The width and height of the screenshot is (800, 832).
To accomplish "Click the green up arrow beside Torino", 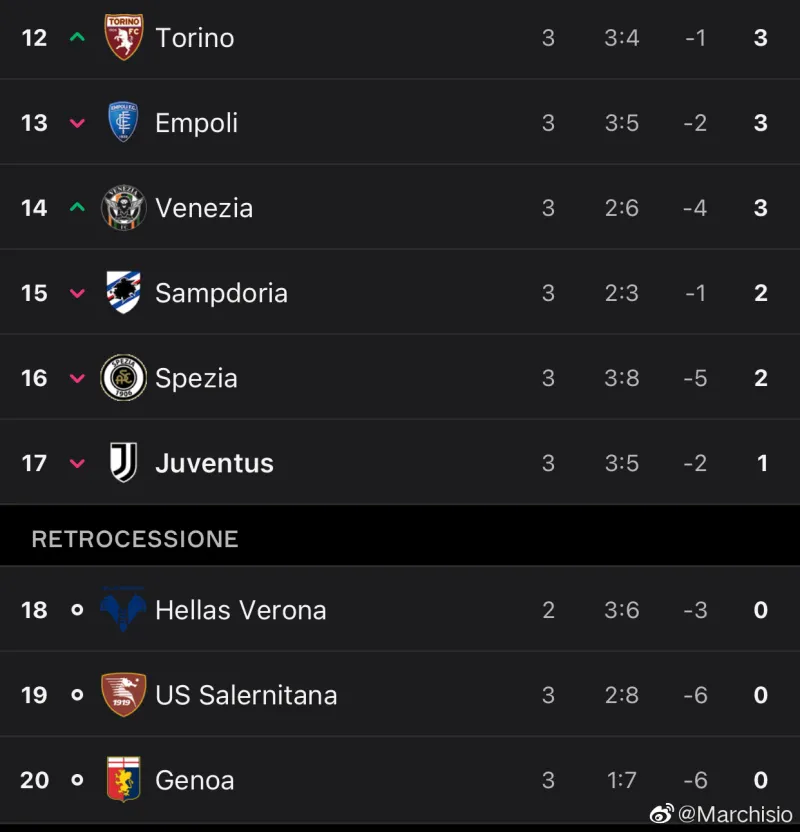I will pos(77,38).
